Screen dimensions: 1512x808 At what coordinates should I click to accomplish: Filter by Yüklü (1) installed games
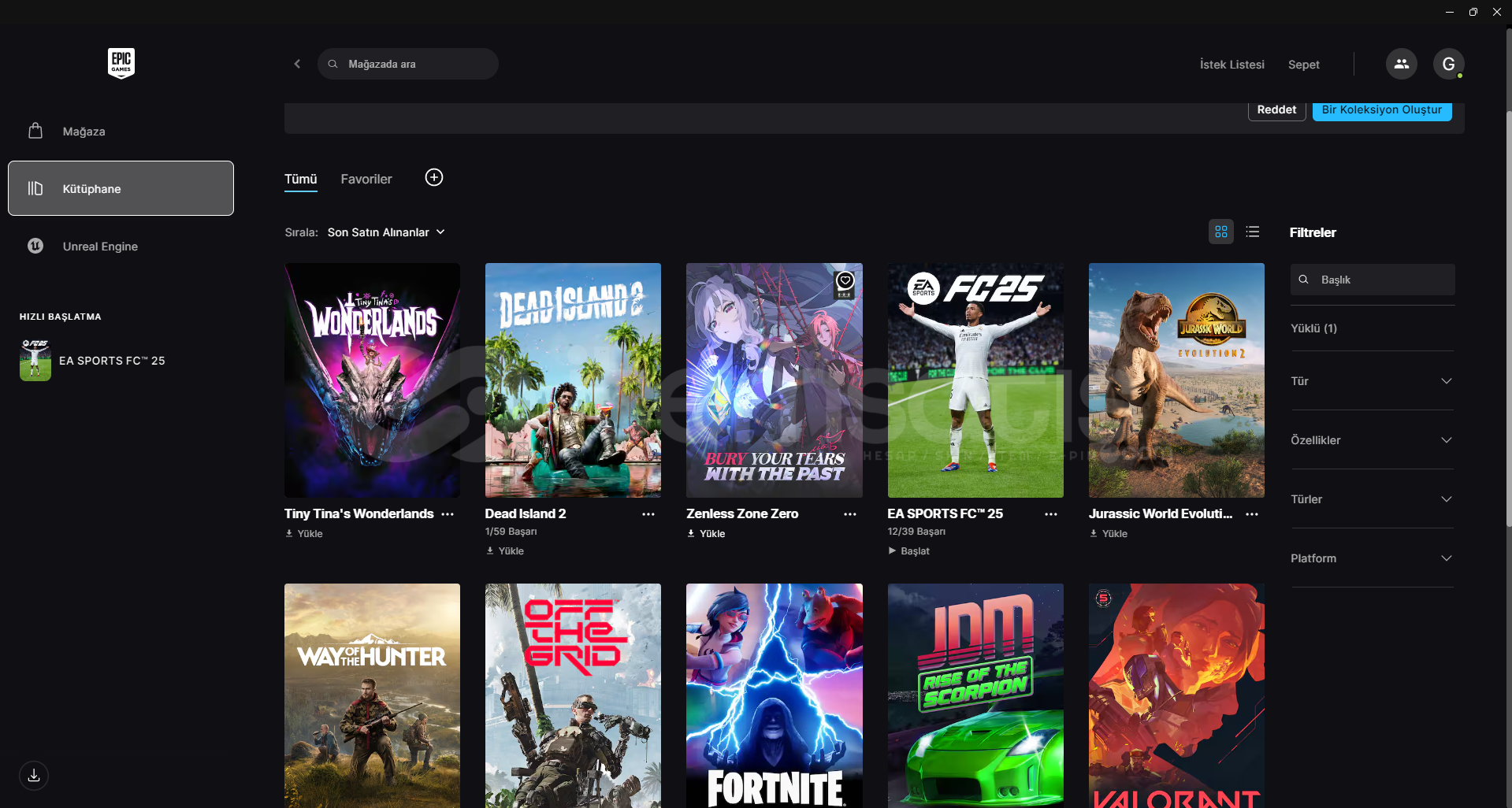point(1313,328)
